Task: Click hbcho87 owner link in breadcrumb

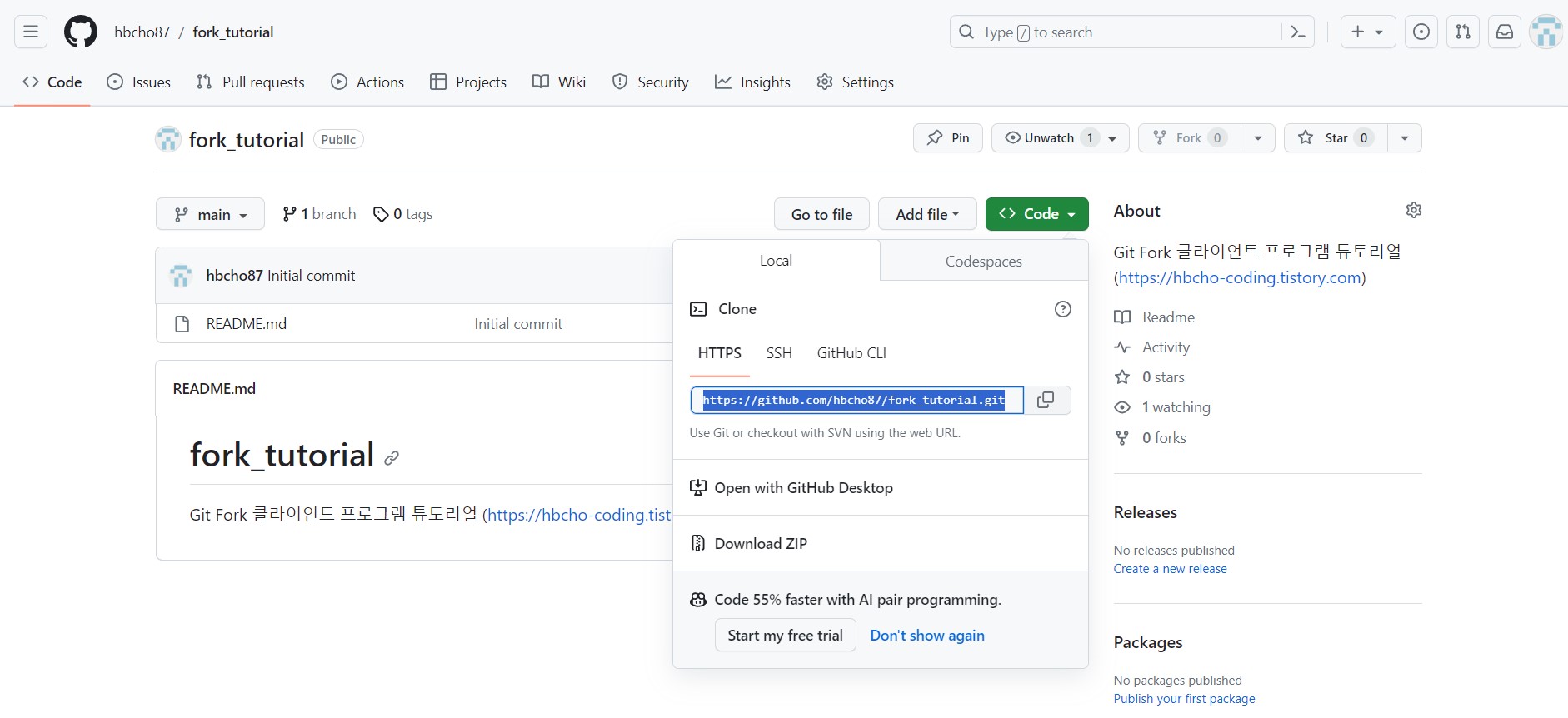Action: click(142, 32)
